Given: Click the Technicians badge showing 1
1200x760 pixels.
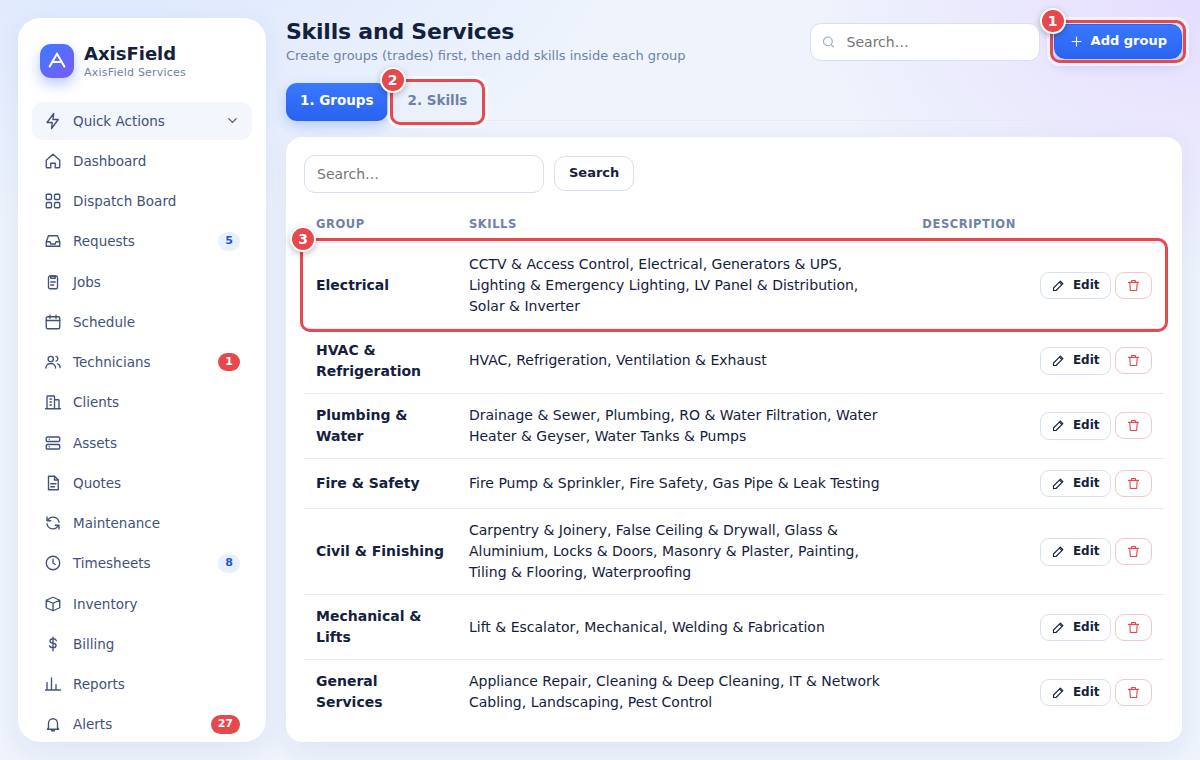Looking at the screenshot, I should [229, 362].
